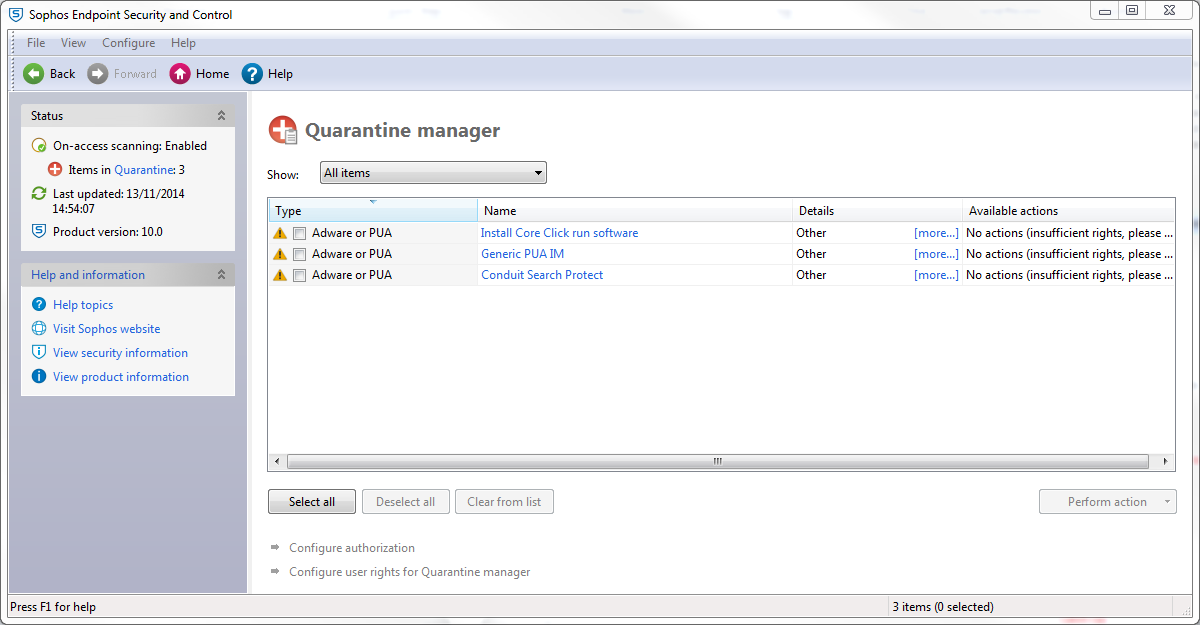
Task: Click the globe icon beside Visit Sophos website
Action: (39, 329)
